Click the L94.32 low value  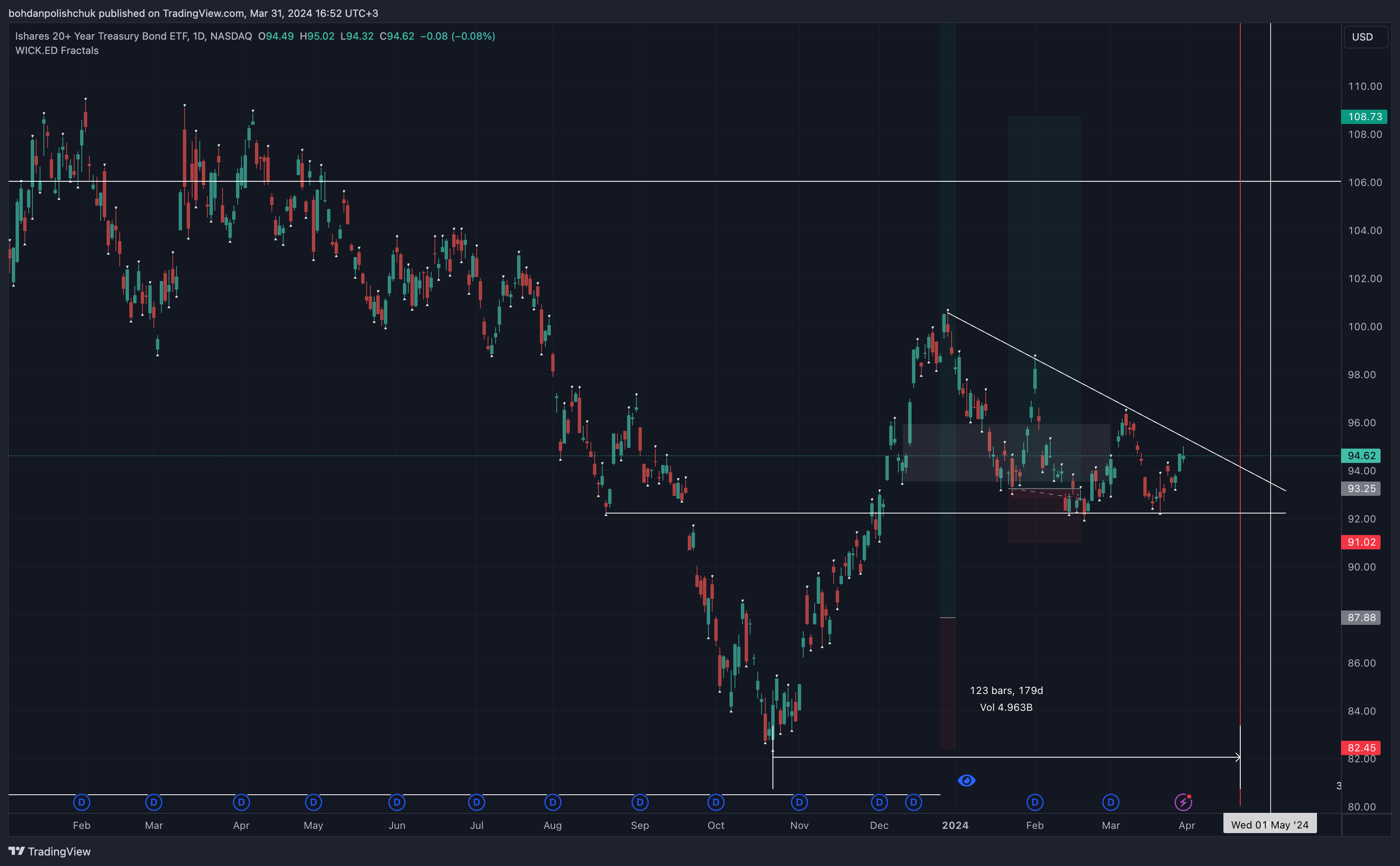point(357,36)
